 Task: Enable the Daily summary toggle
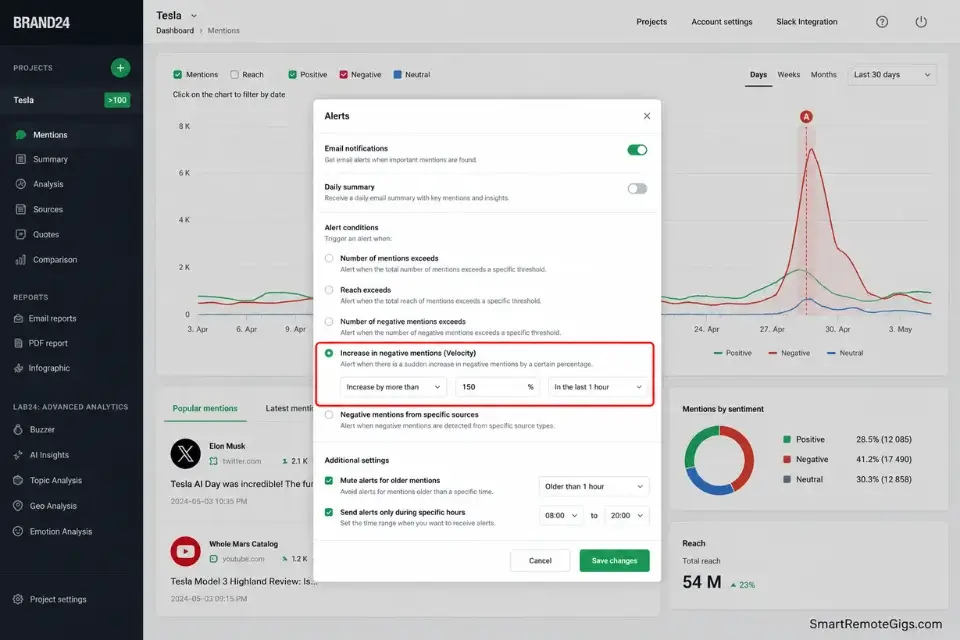[x=637, y=189]
